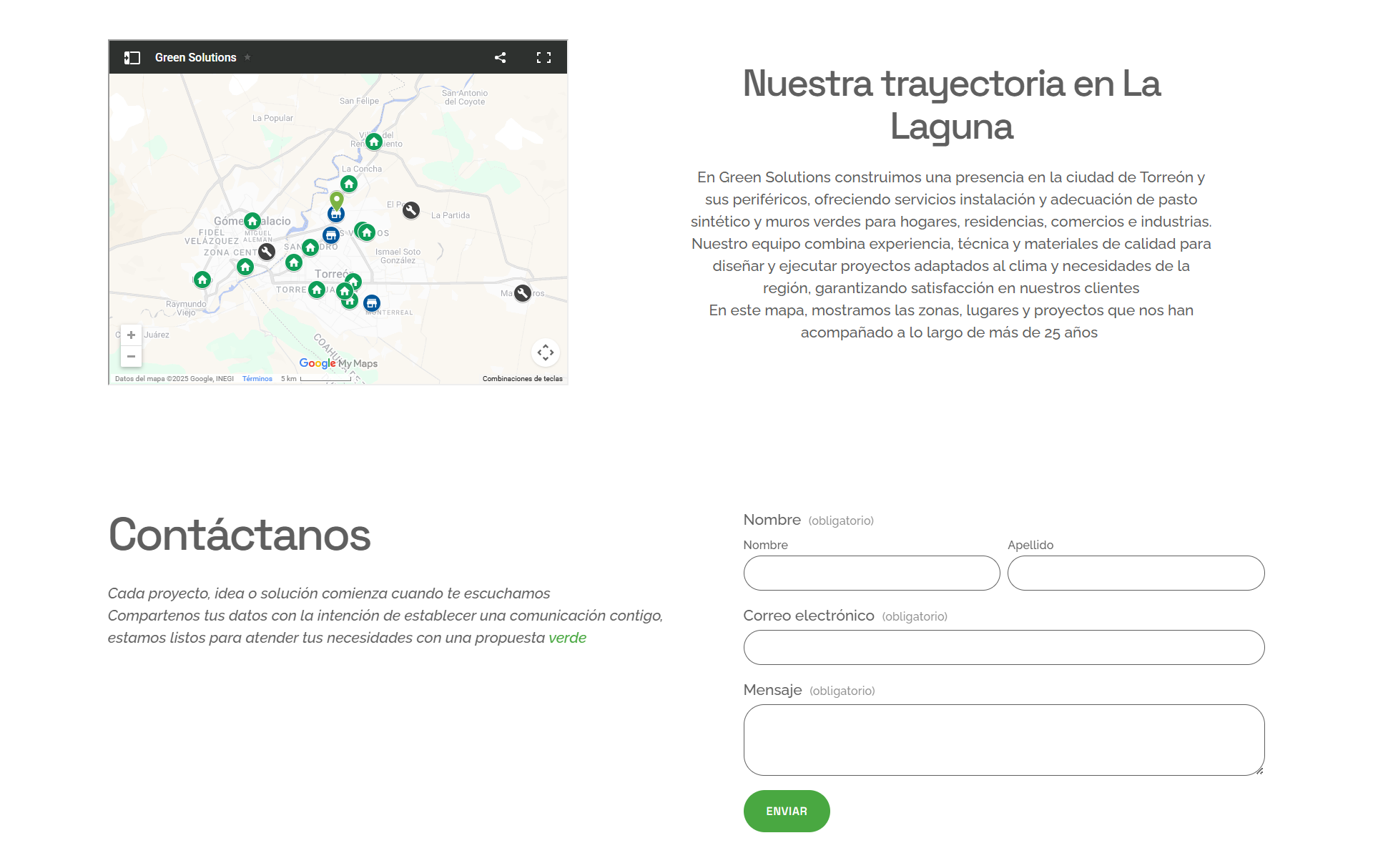The image size is (1373, 868).
Task: Click the pan/navigation compass control
Action: [546, 352]
